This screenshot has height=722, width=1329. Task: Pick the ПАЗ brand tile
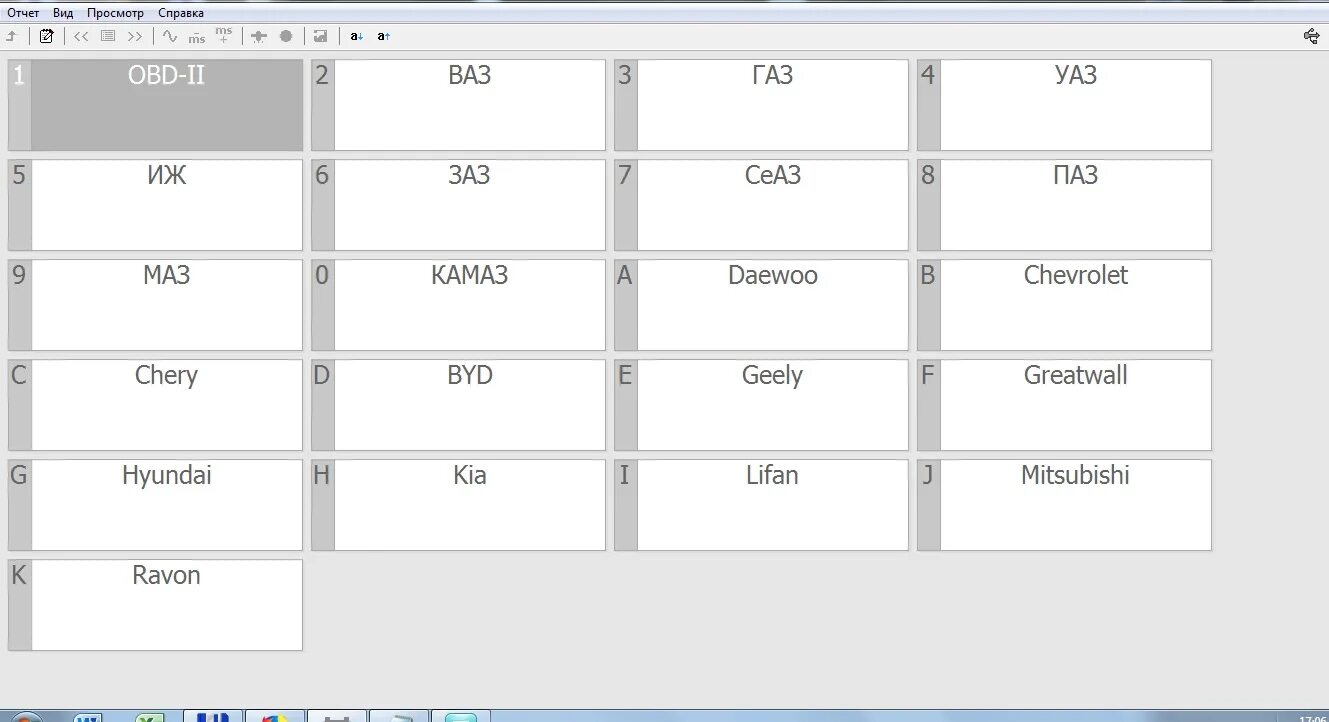coord(1064,205)
